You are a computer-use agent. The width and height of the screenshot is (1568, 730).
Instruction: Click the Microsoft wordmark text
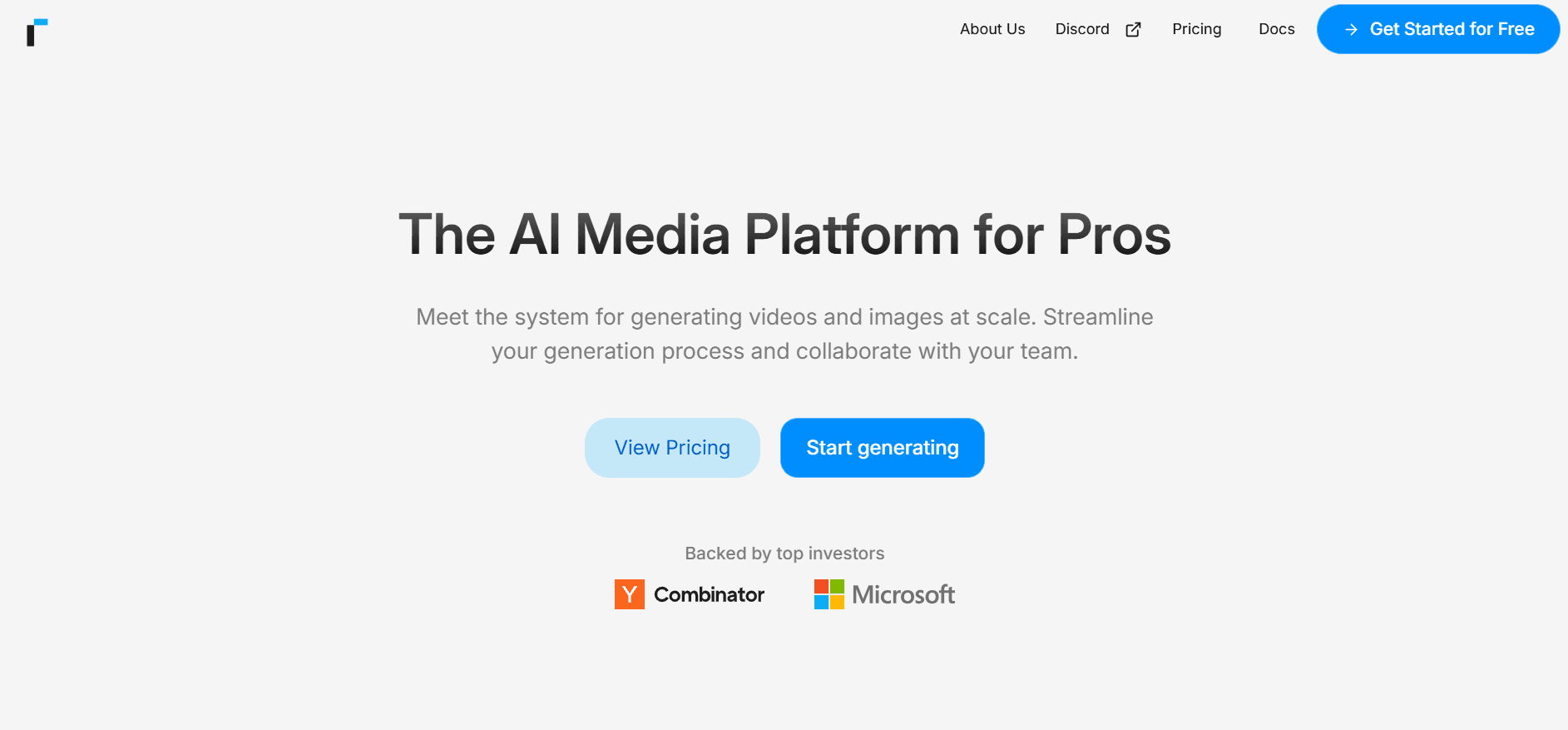click(906, 593)
